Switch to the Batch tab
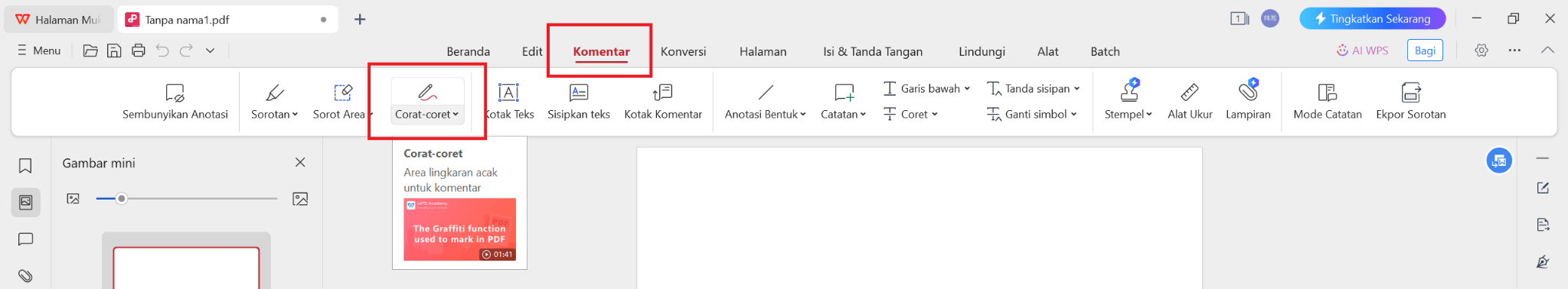 pos(1105,51)
